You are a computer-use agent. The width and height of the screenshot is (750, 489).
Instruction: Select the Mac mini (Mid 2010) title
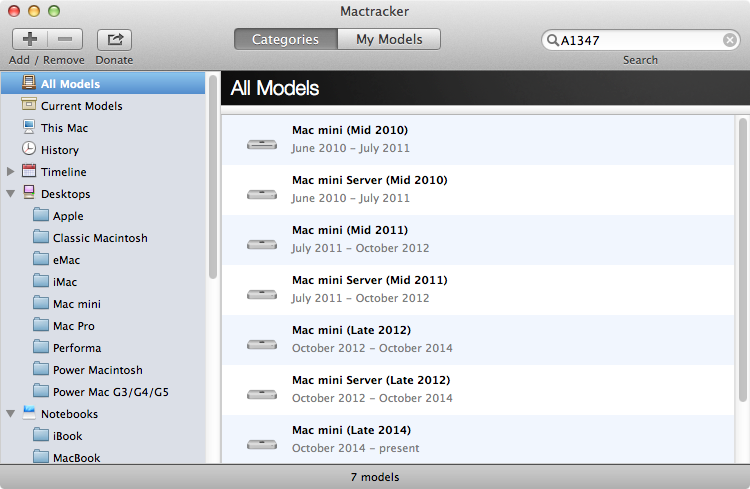click(x=350, y=130)
